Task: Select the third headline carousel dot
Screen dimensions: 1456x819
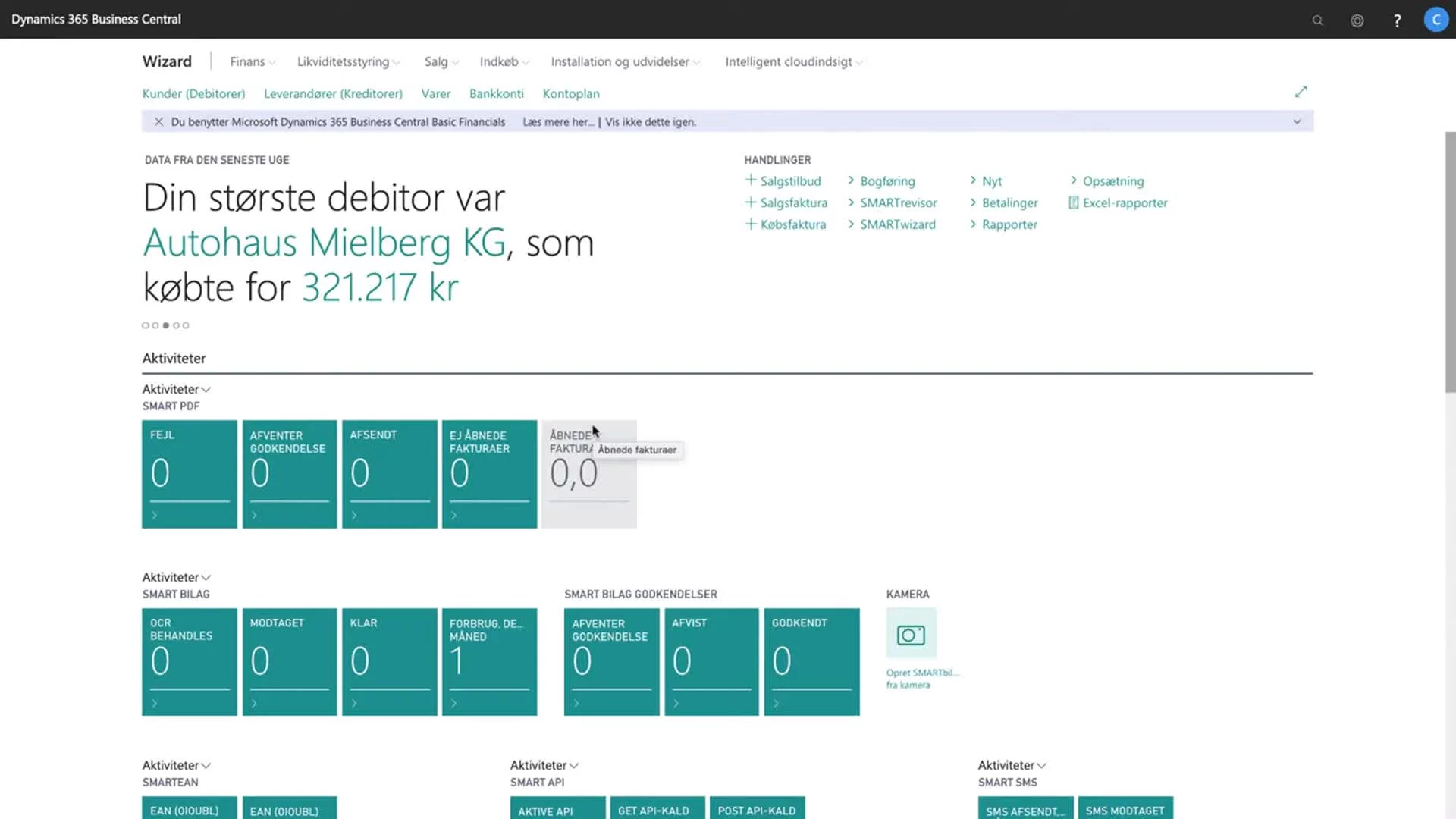Action: click(166, 325)
